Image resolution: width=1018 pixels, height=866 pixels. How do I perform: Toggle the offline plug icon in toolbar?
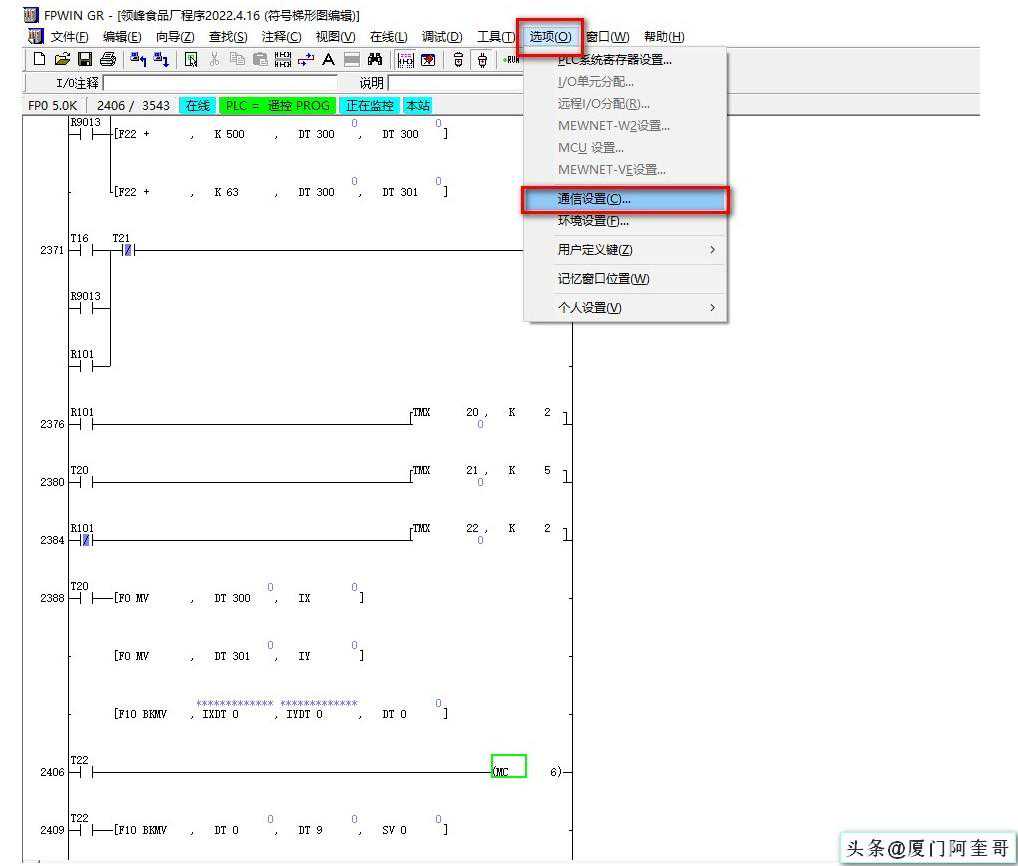pyautogui.click(x=458, y=60)
